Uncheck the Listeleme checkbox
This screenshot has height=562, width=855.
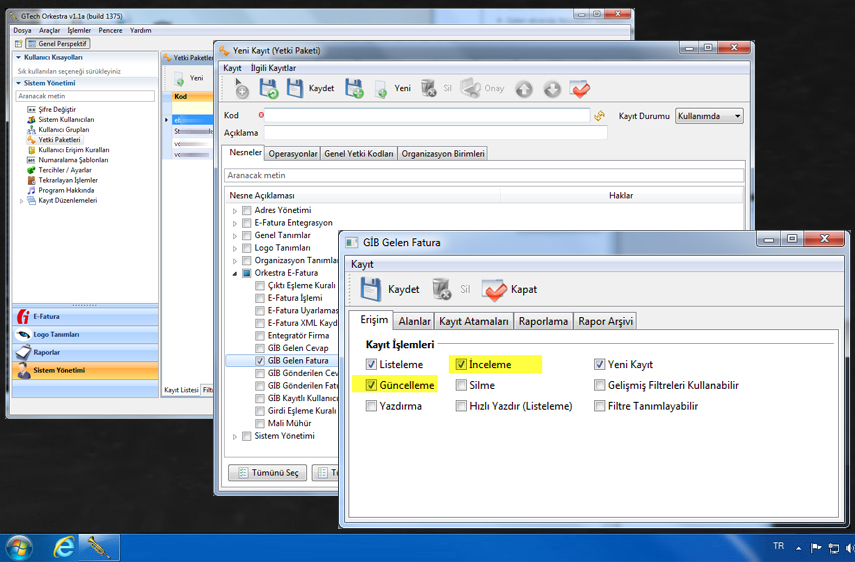tap(371, 365)
